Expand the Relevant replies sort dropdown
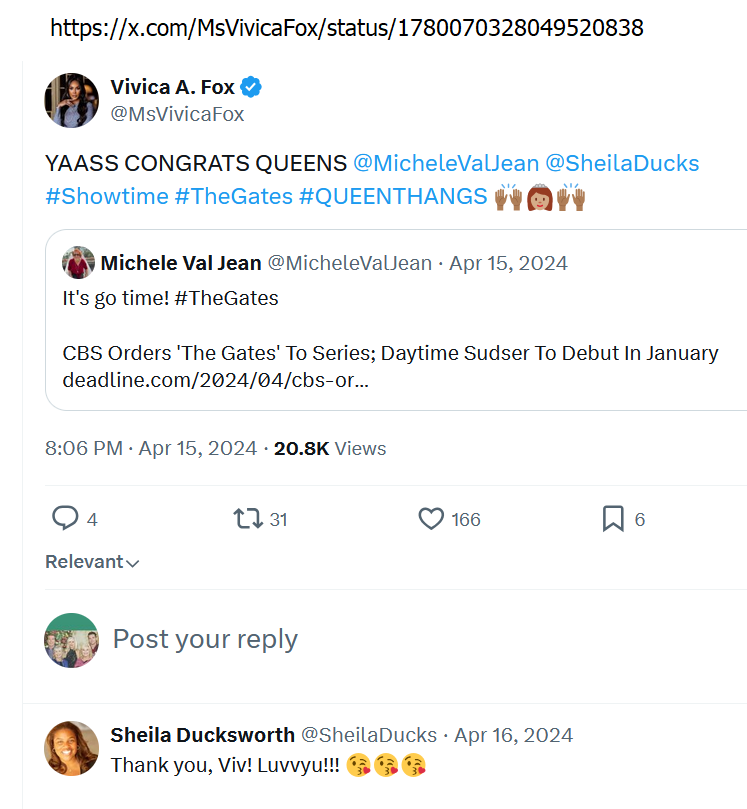747x809 pixels. pos(92,562)
